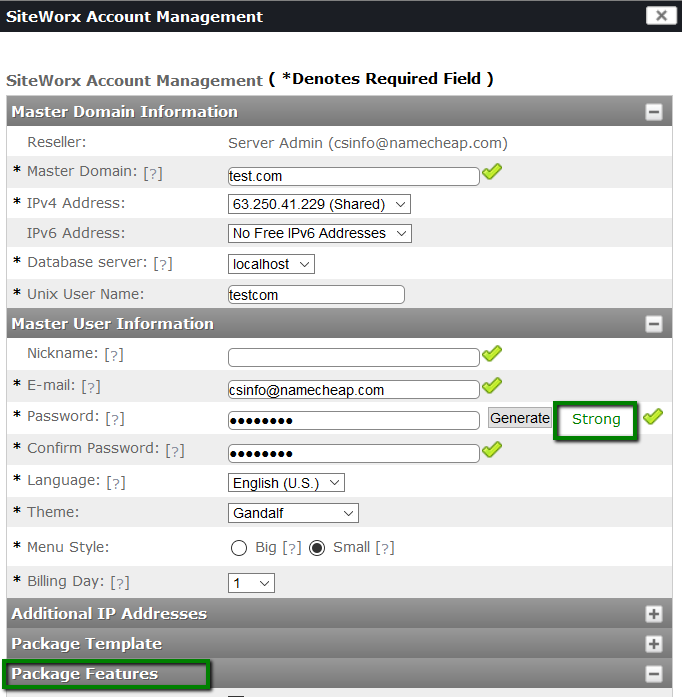Collapse the Master Domain Information section
Screen dimensions: 682x697
tap(654, 112)
